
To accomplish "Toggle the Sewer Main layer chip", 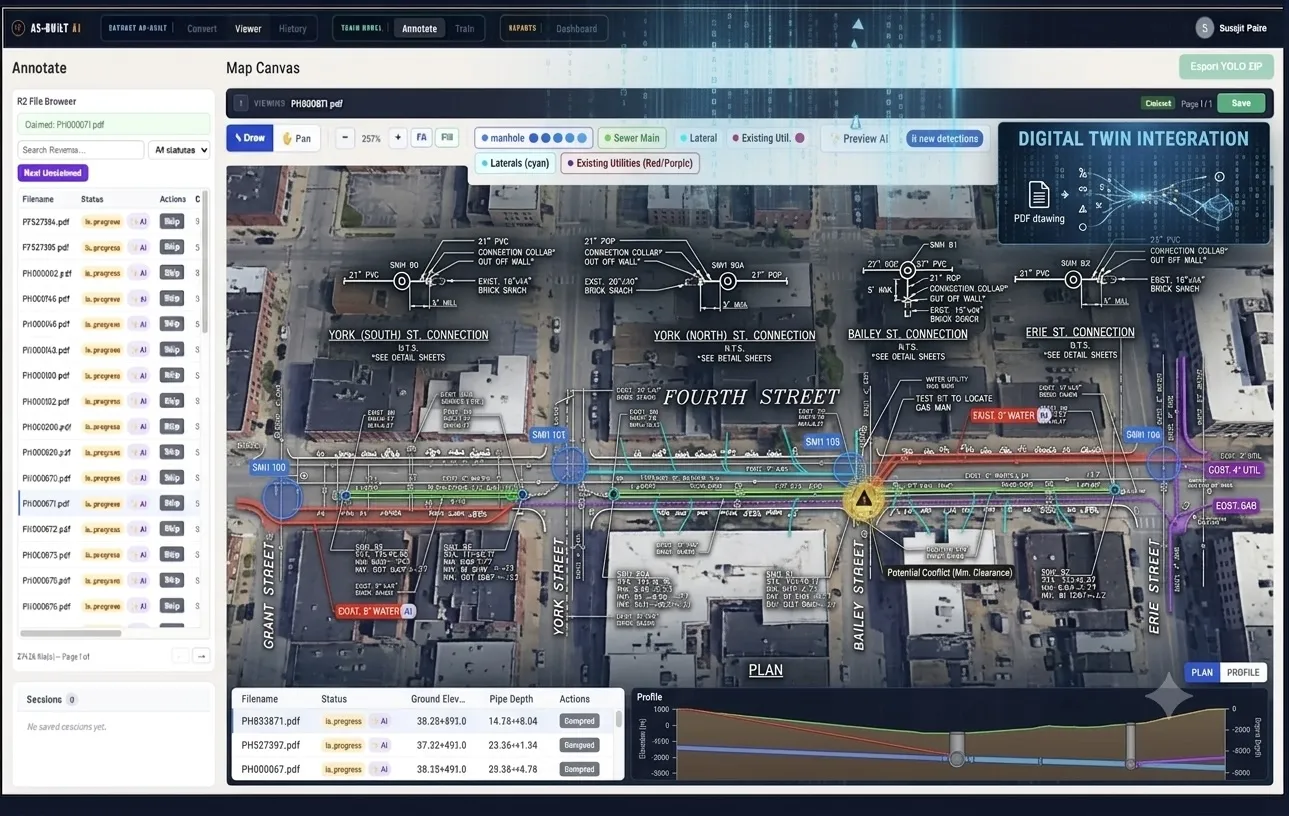I will [631, 138].
